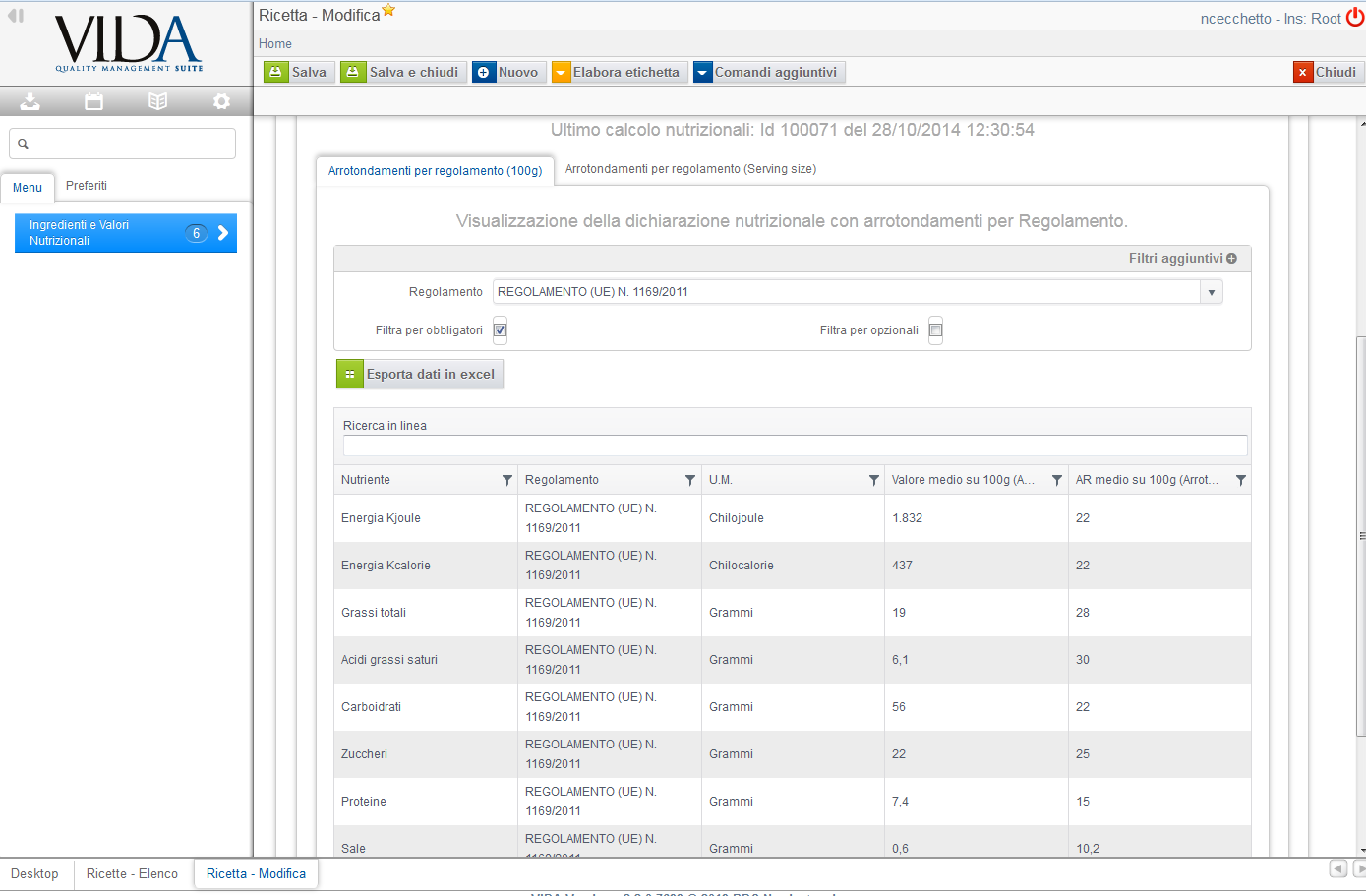Toggle Filtra per opzionali checkbox
1366x896 pixels.
pos(935,330)
